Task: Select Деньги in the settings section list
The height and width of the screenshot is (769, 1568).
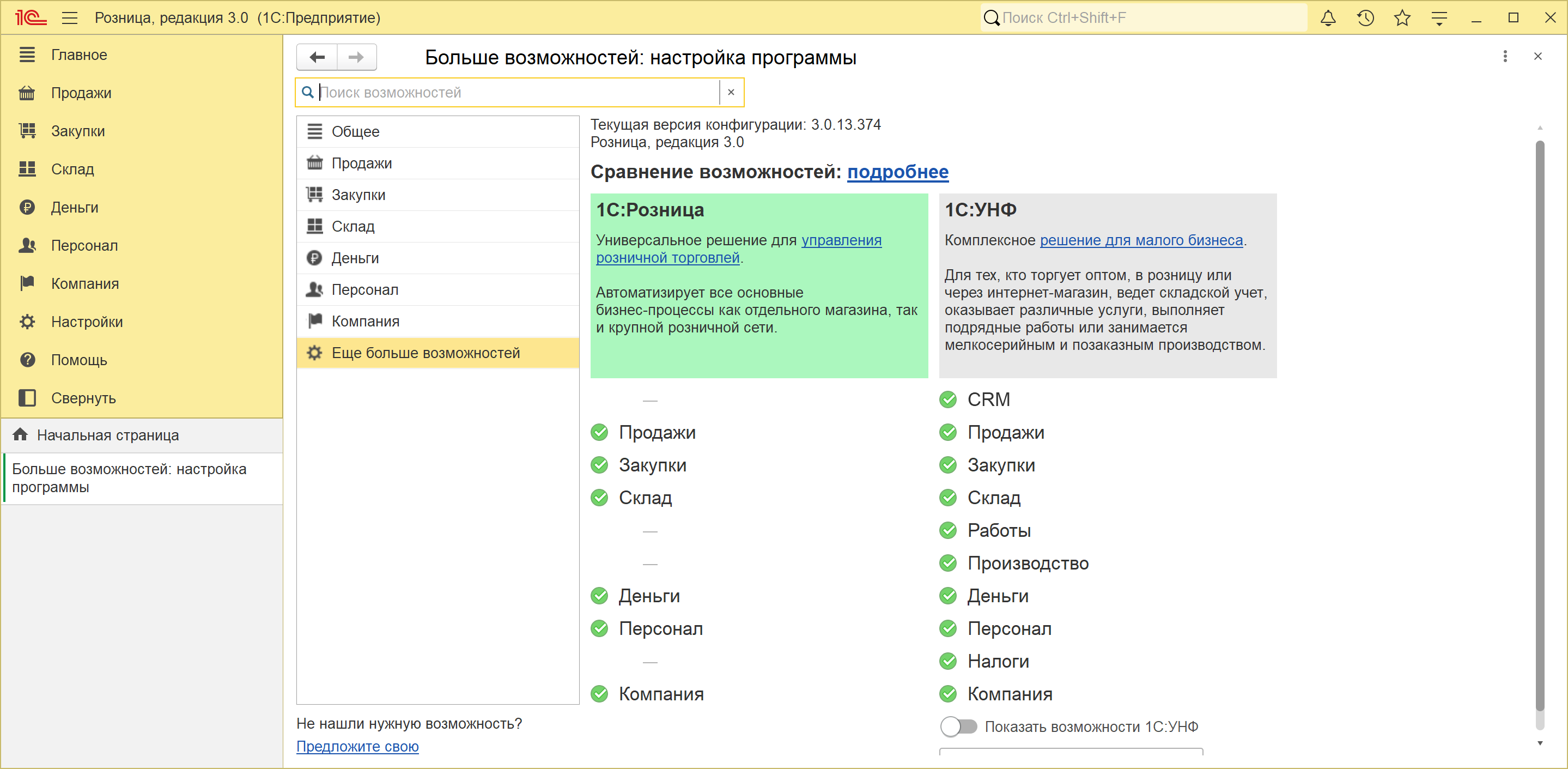Action: [x=437, y=258]
